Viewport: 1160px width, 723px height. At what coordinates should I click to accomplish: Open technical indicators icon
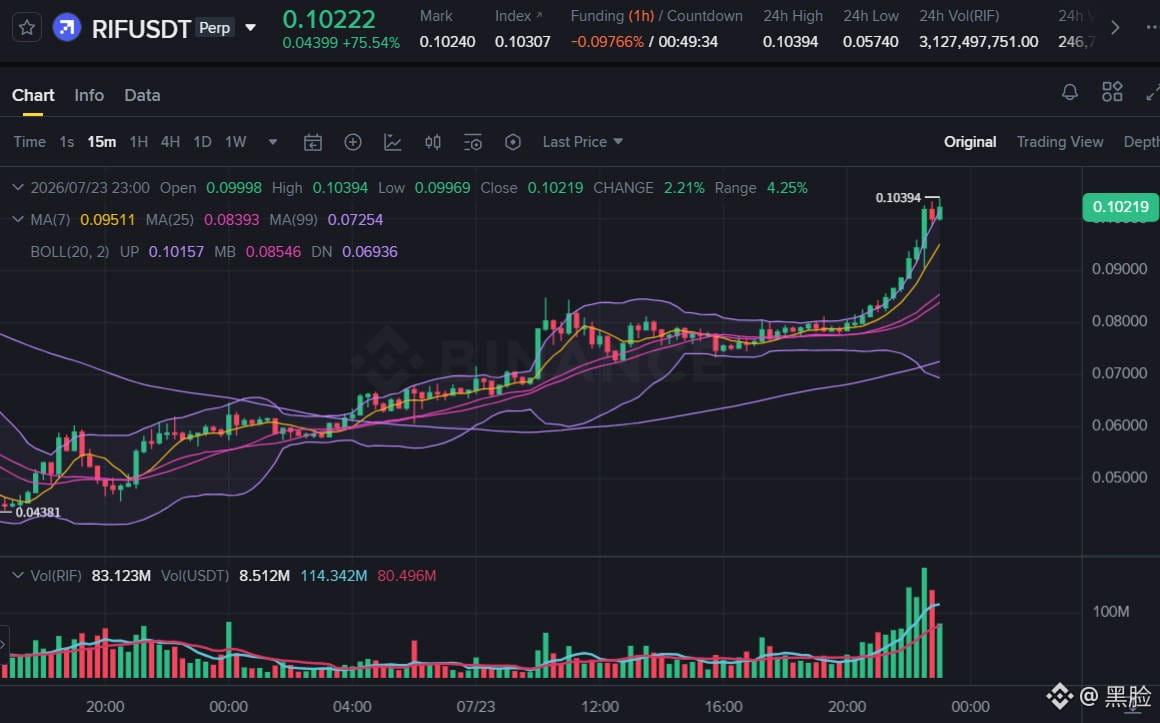point(393,142)
